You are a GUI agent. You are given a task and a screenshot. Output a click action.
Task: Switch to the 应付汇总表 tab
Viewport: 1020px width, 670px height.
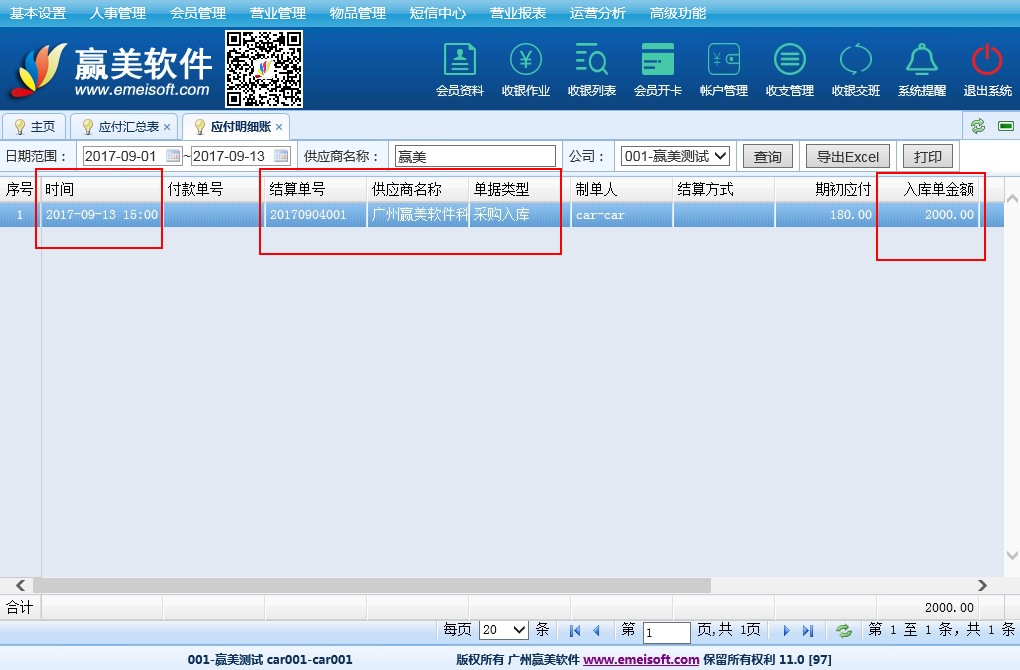tap(127, 127)
